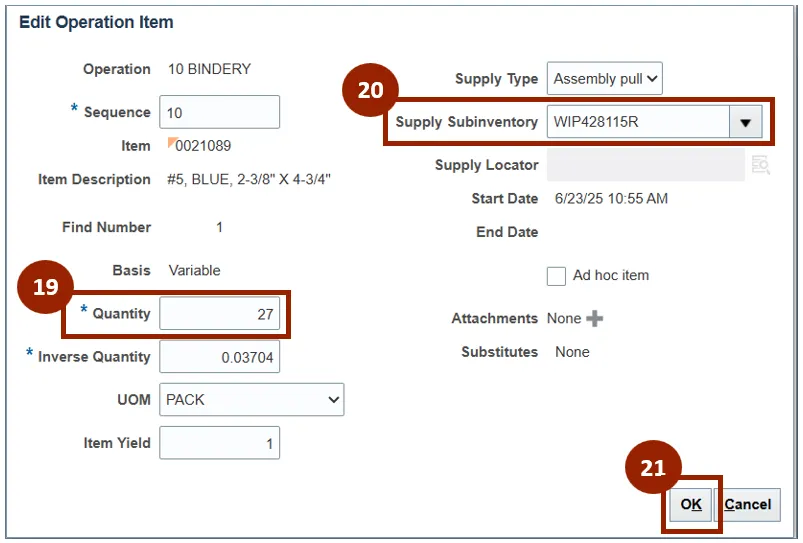Click the add Attachments plus icon
Viewport: 803px width, 543px height.
click(595, 318)
